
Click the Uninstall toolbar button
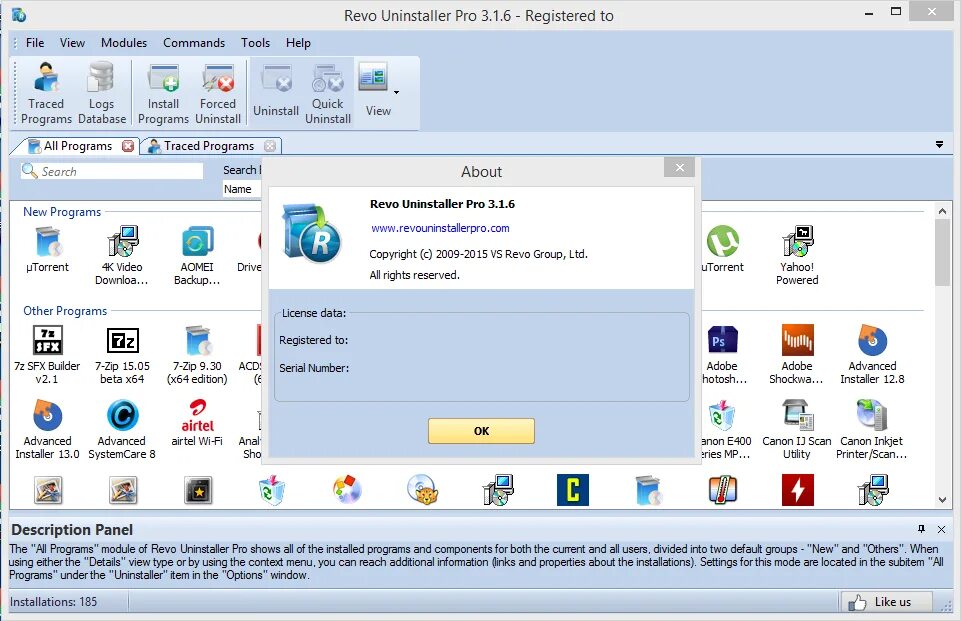(x=276, y=92)
